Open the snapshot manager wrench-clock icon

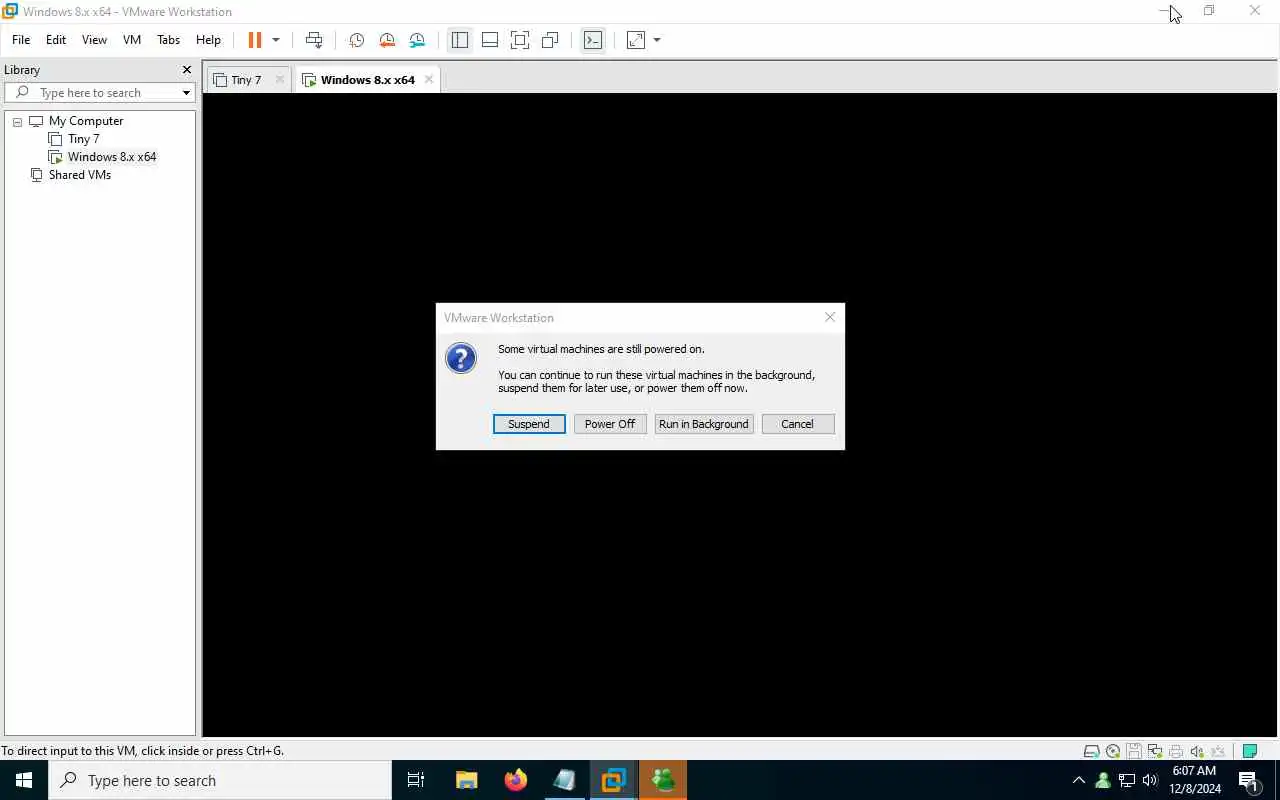point(417,40)
